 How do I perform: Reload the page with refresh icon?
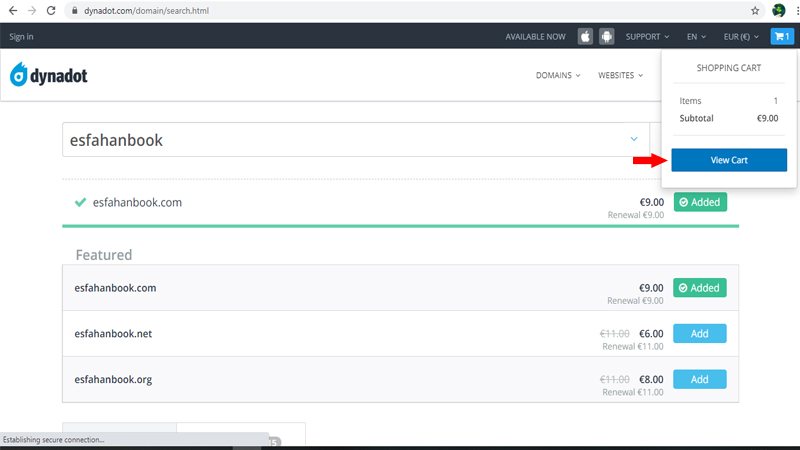point(51,11)
